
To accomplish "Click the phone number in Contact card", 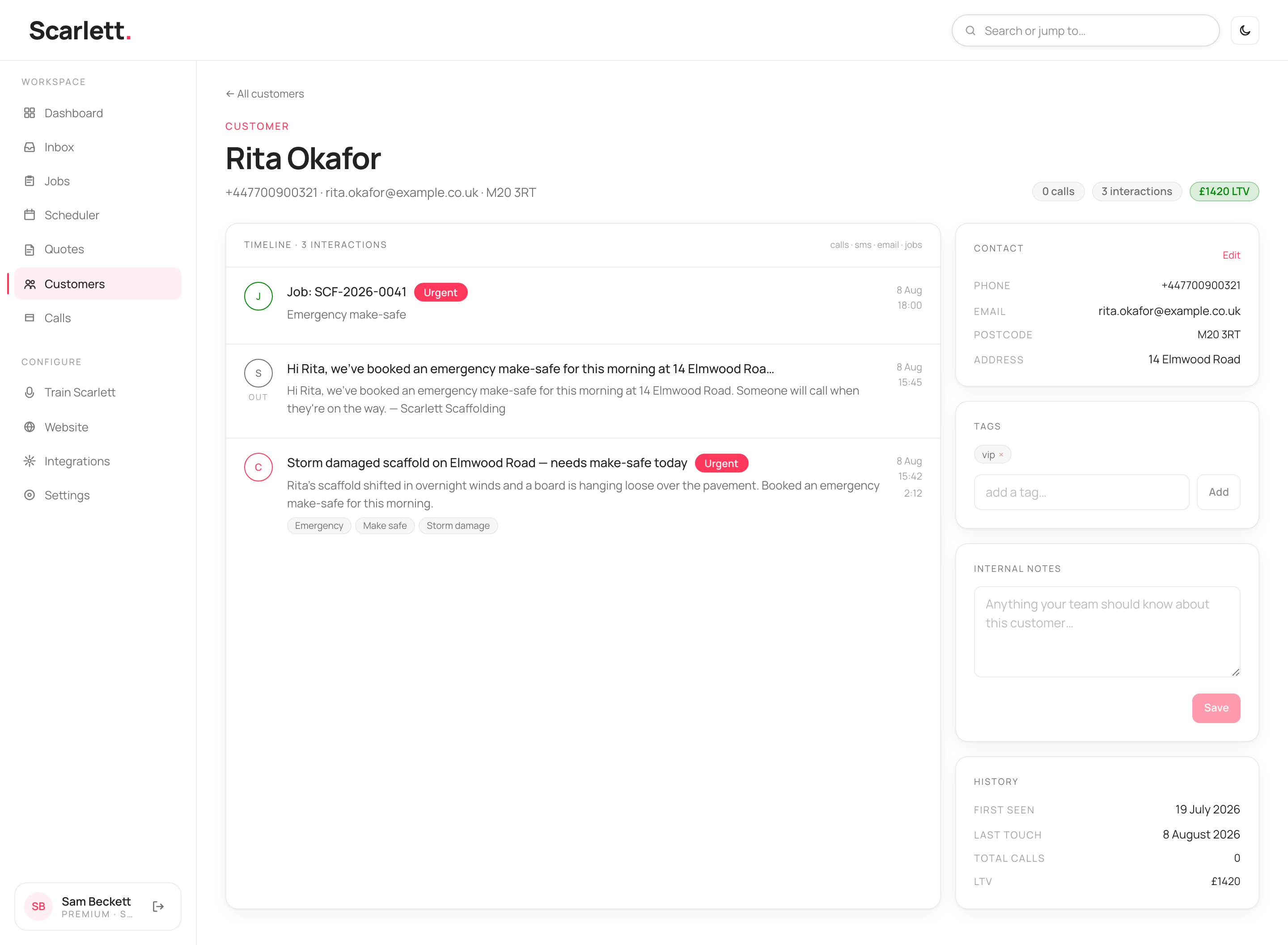I will [1200, 285].
